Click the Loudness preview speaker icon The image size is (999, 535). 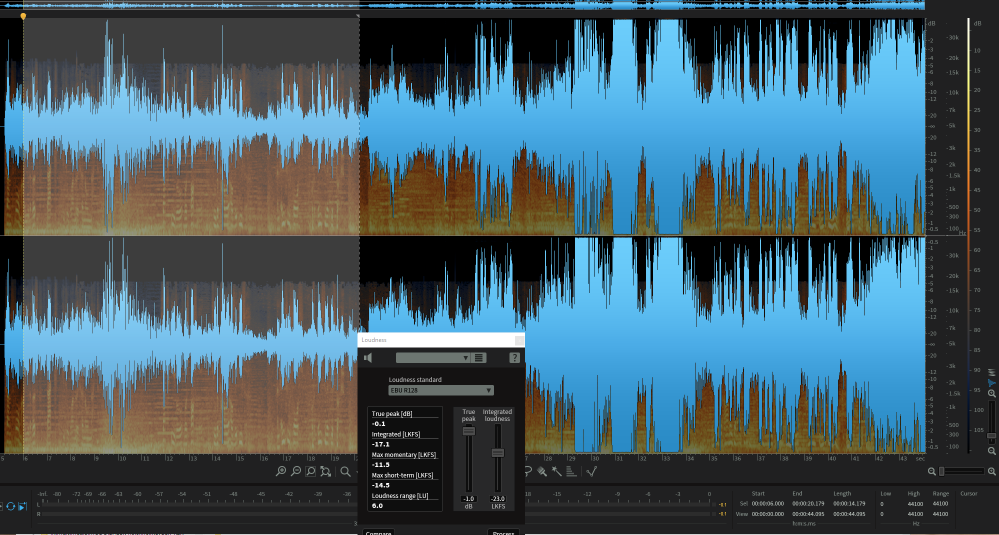[x=368, y=358]
